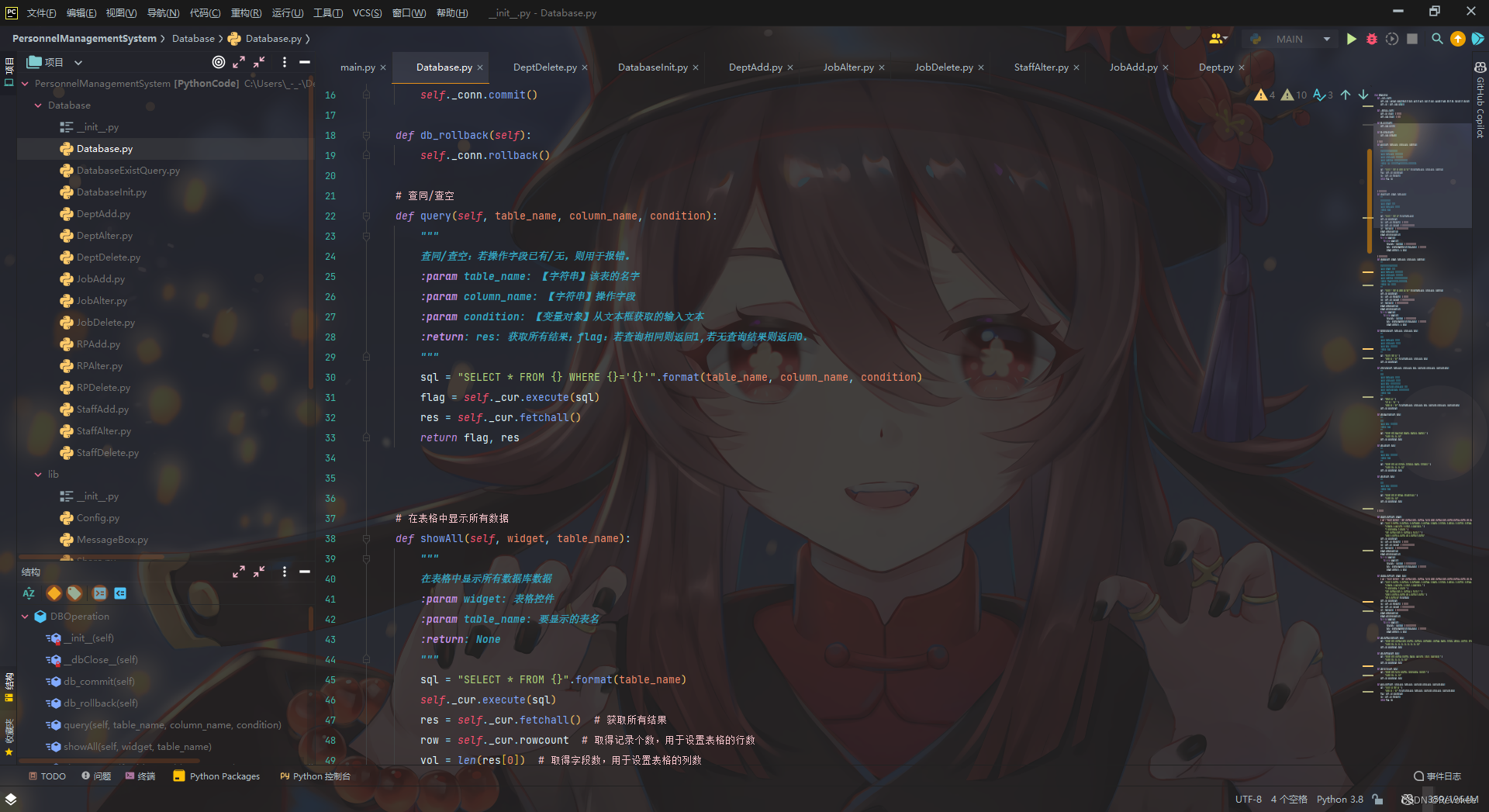Open the Python 控制台 console tool window
This screenshot has height=812, width=1489.
tap(315, 776)
